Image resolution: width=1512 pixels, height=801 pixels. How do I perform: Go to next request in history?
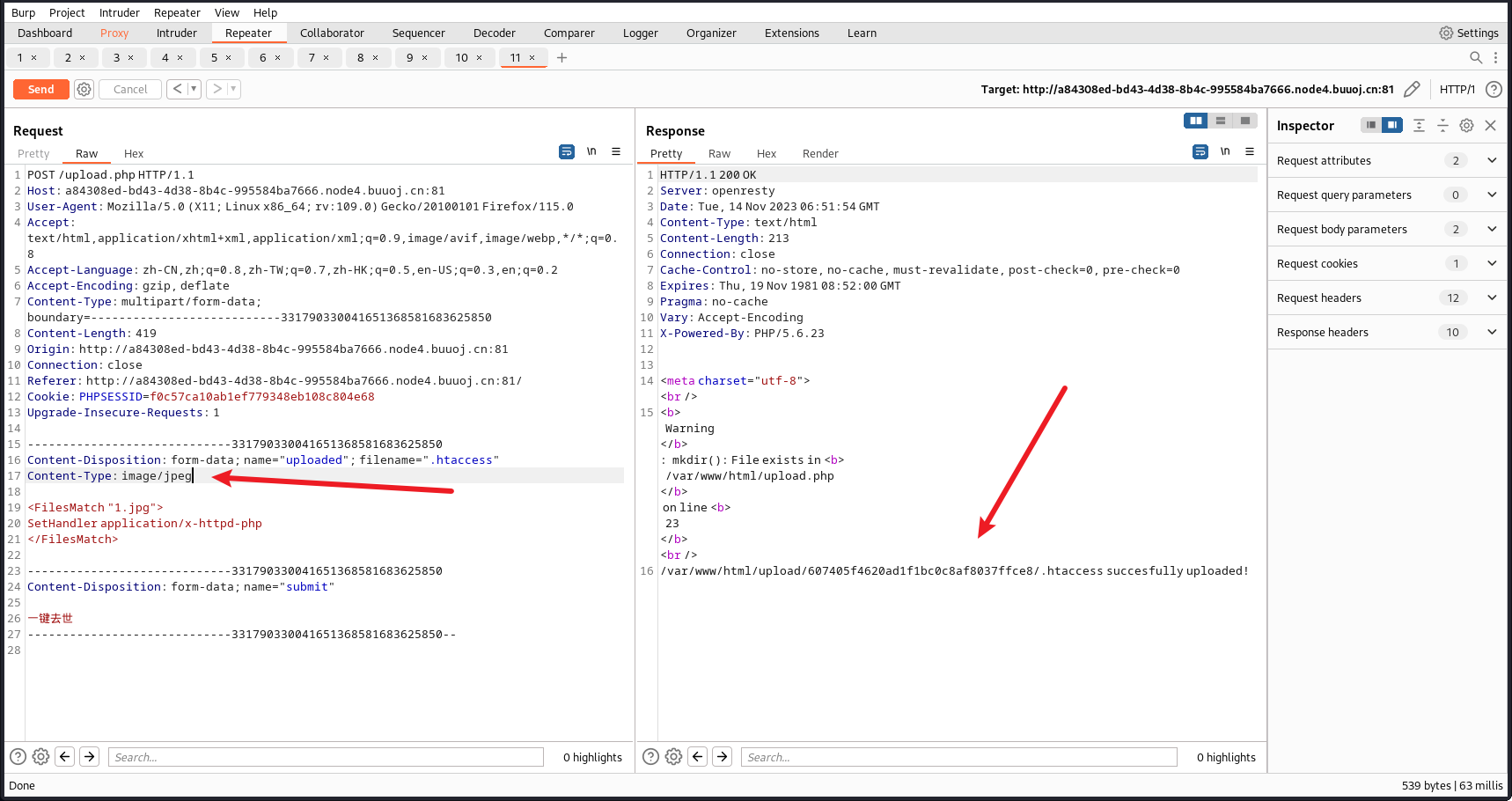click(x=217, y=89)
